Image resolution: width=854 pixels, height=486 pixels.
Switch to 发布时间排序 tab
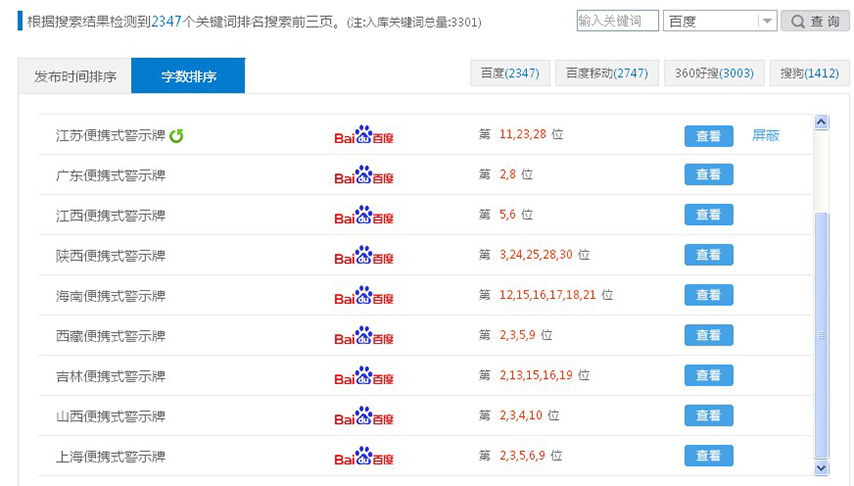tap(75, 76)
